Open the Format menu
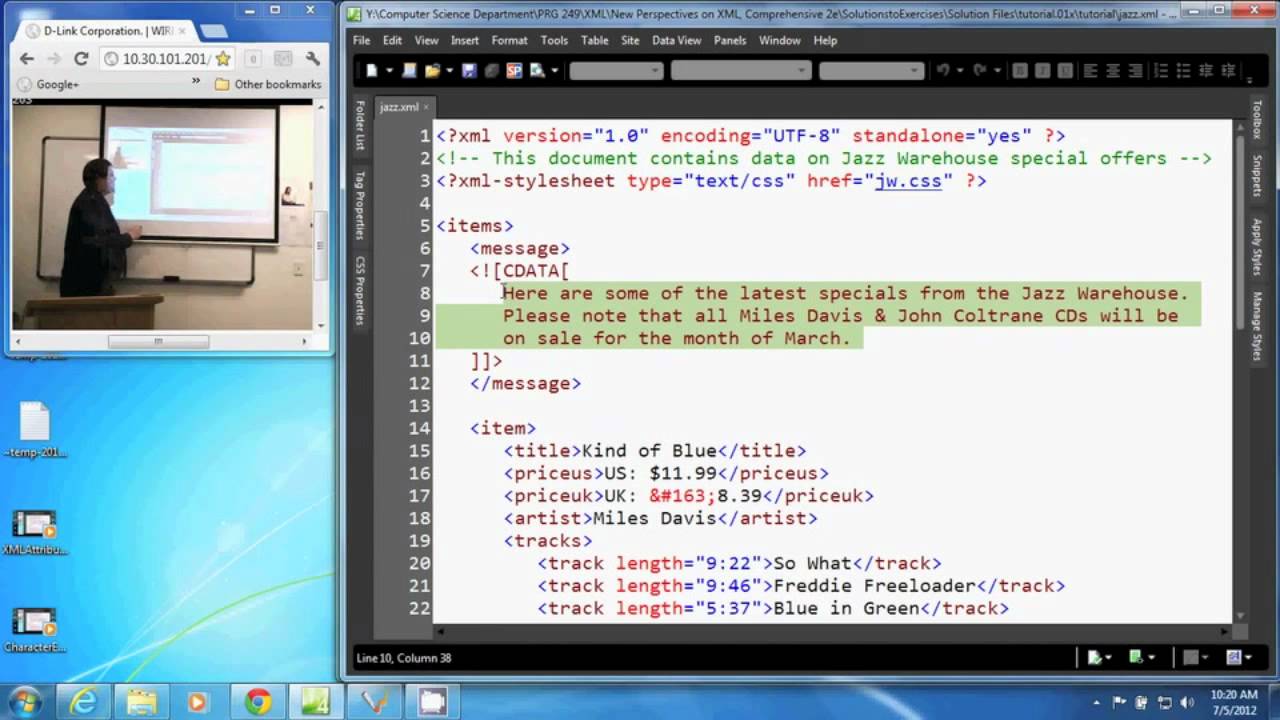The image size is (1280, 720). [509, 40]
